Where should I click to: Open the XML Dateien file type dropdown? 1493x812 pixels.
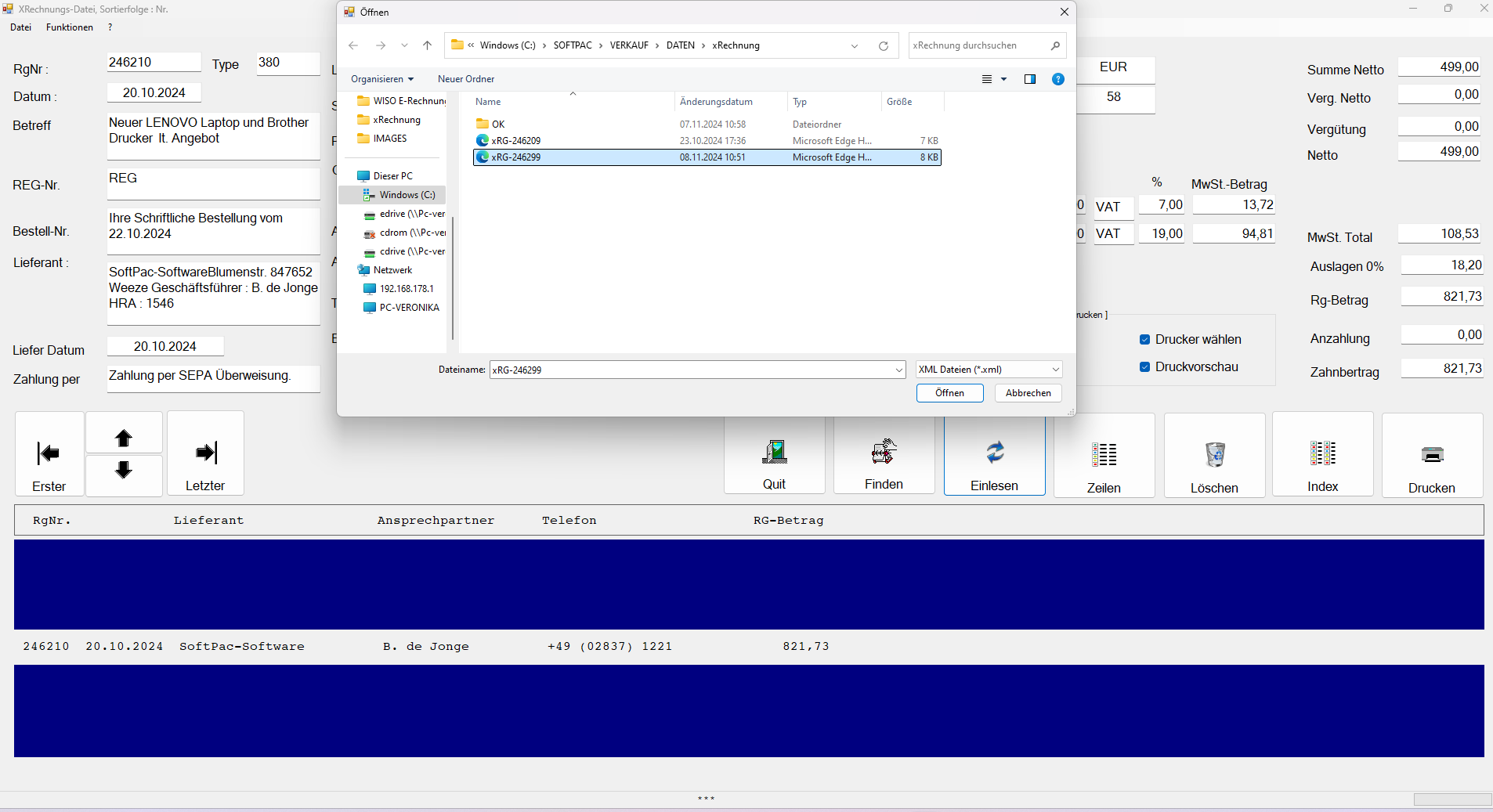pyautogui.click(x=989, y=370)
